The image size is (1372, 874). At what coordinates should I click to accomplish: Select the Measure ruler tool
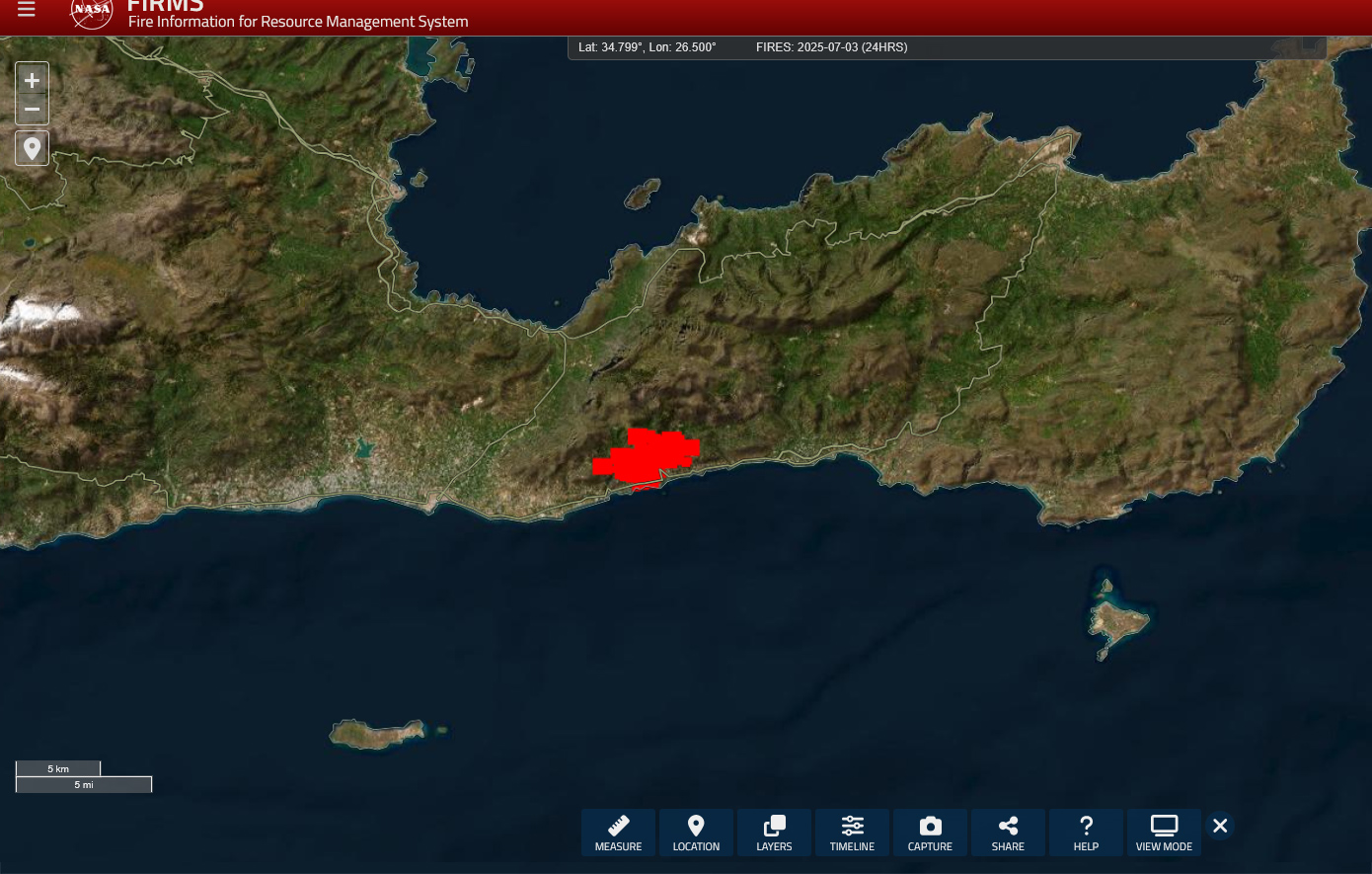click(x=618, y=833)
